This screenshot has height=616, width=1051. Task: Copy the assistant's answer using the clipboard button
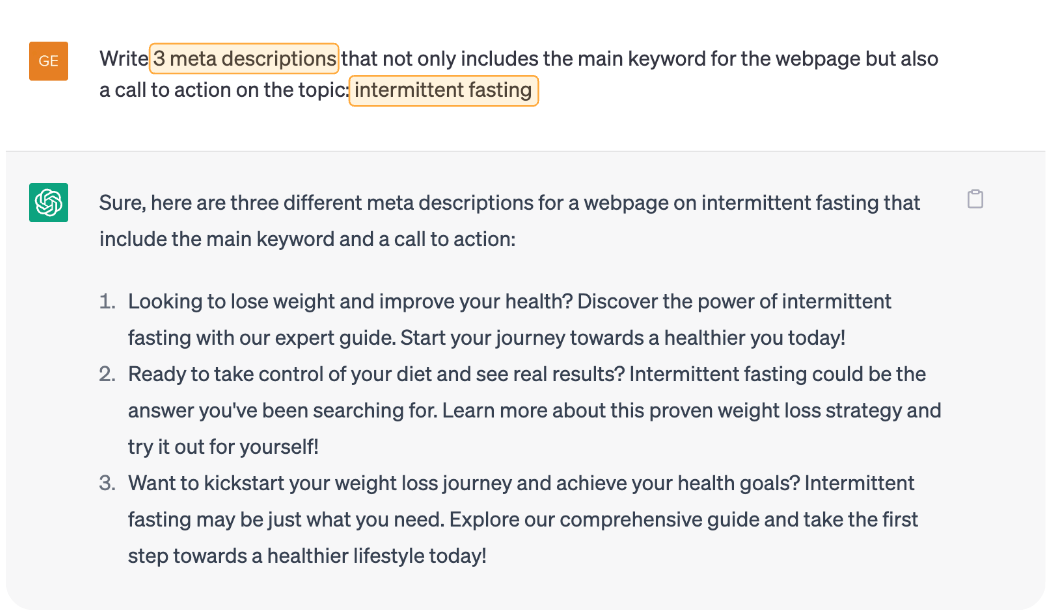point(975,199)
